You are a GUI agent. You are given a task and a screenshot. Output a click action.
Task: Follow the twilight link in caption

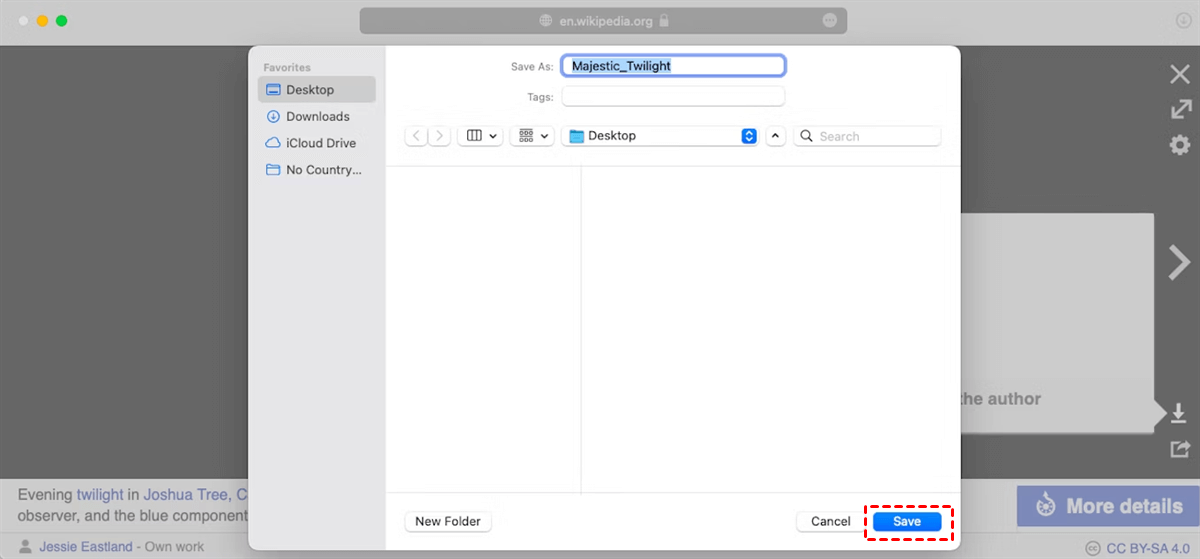(100, 494)
